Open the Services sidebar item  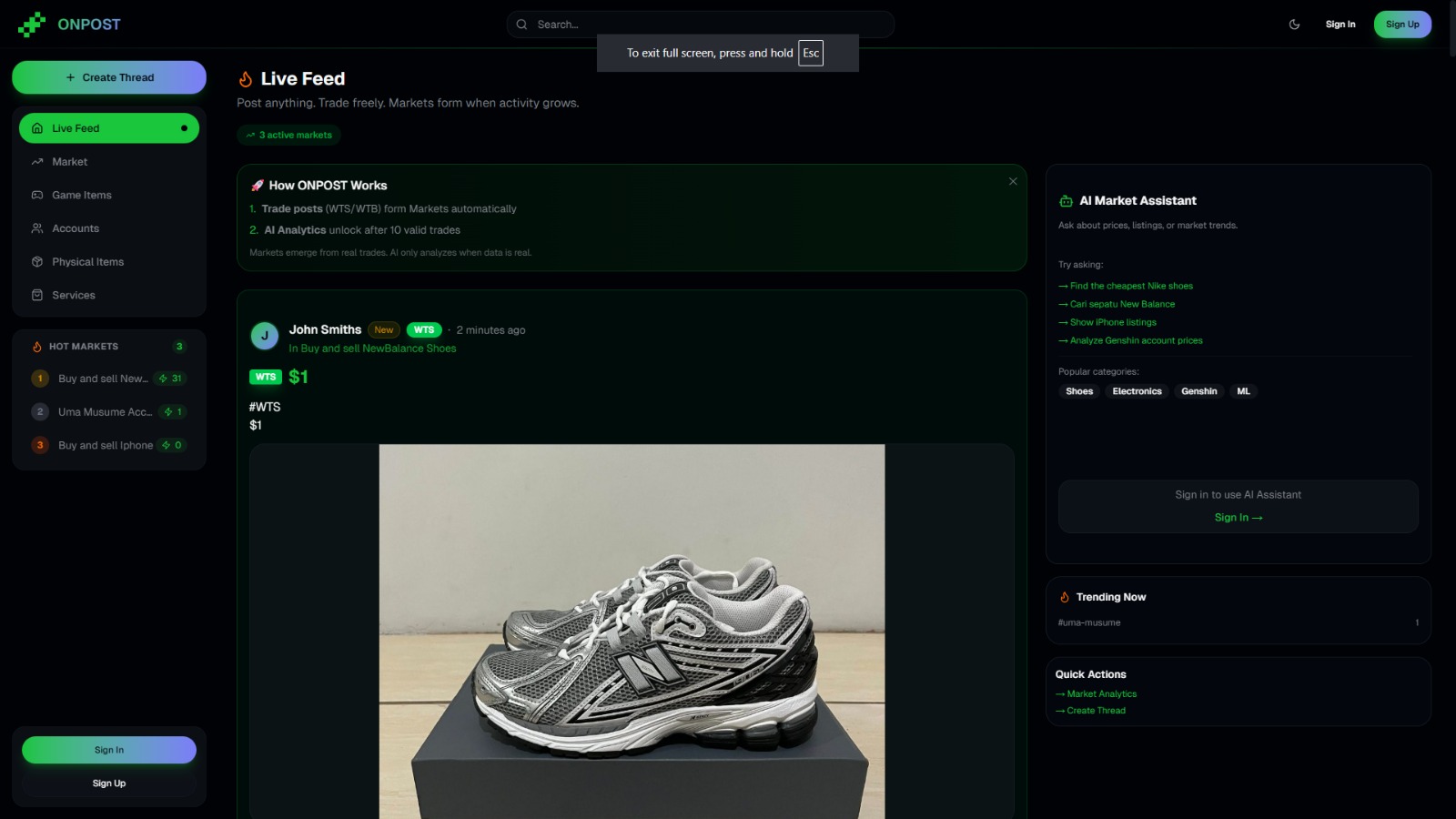(x=109, y=295)
